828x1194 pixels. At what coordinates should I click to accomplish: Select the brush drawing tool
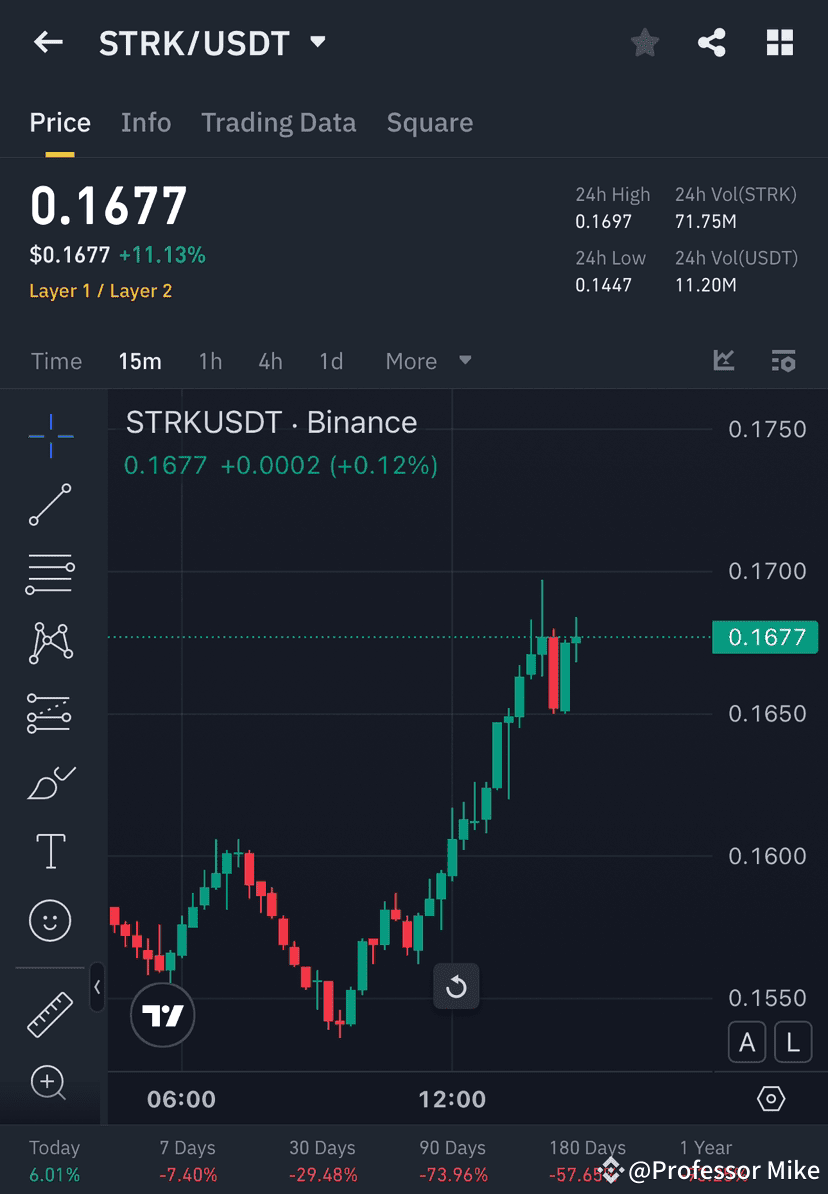[50, 783]
